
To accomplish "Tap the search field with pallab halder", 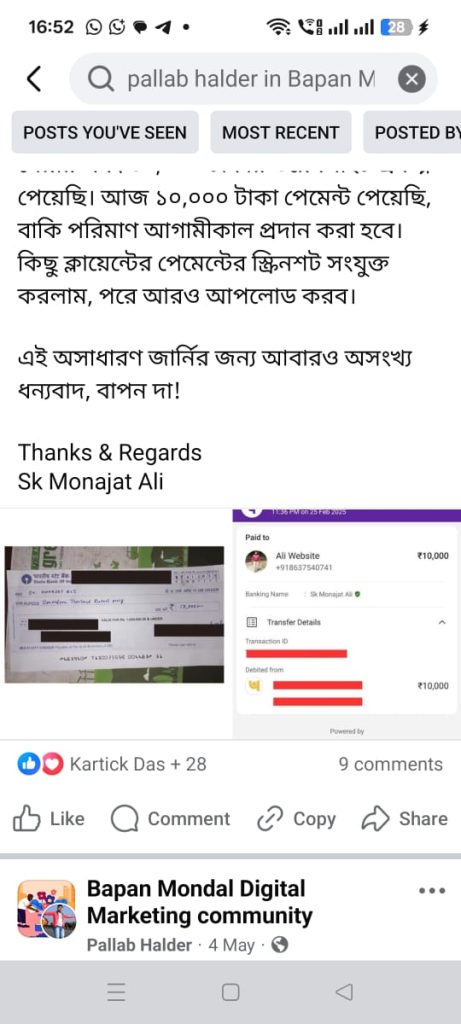I will (253, 79).
